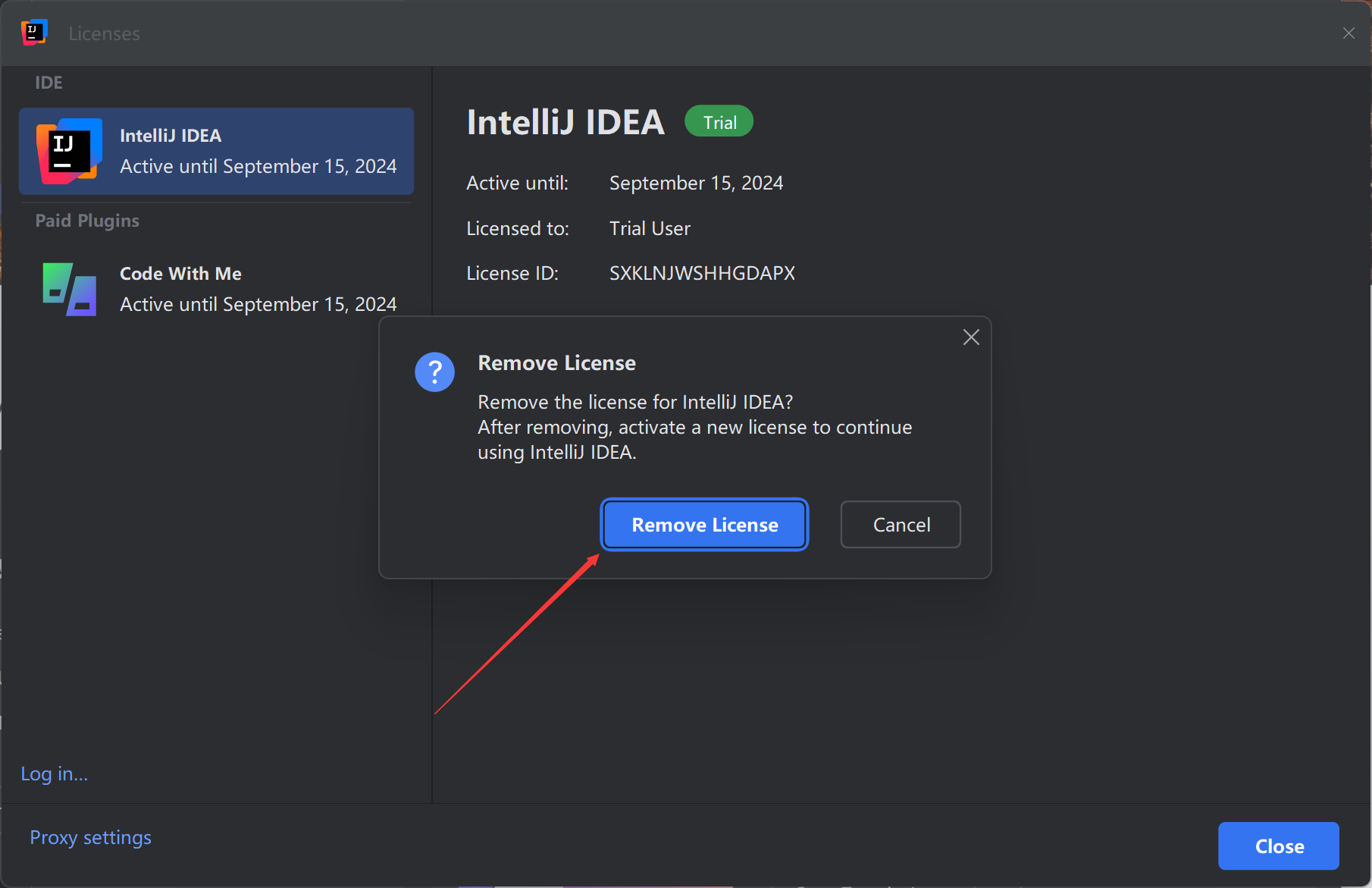Click the 'Paid Plugins' section header
Viewport: 1372px width, 888px height.
(x=87, y=221)
